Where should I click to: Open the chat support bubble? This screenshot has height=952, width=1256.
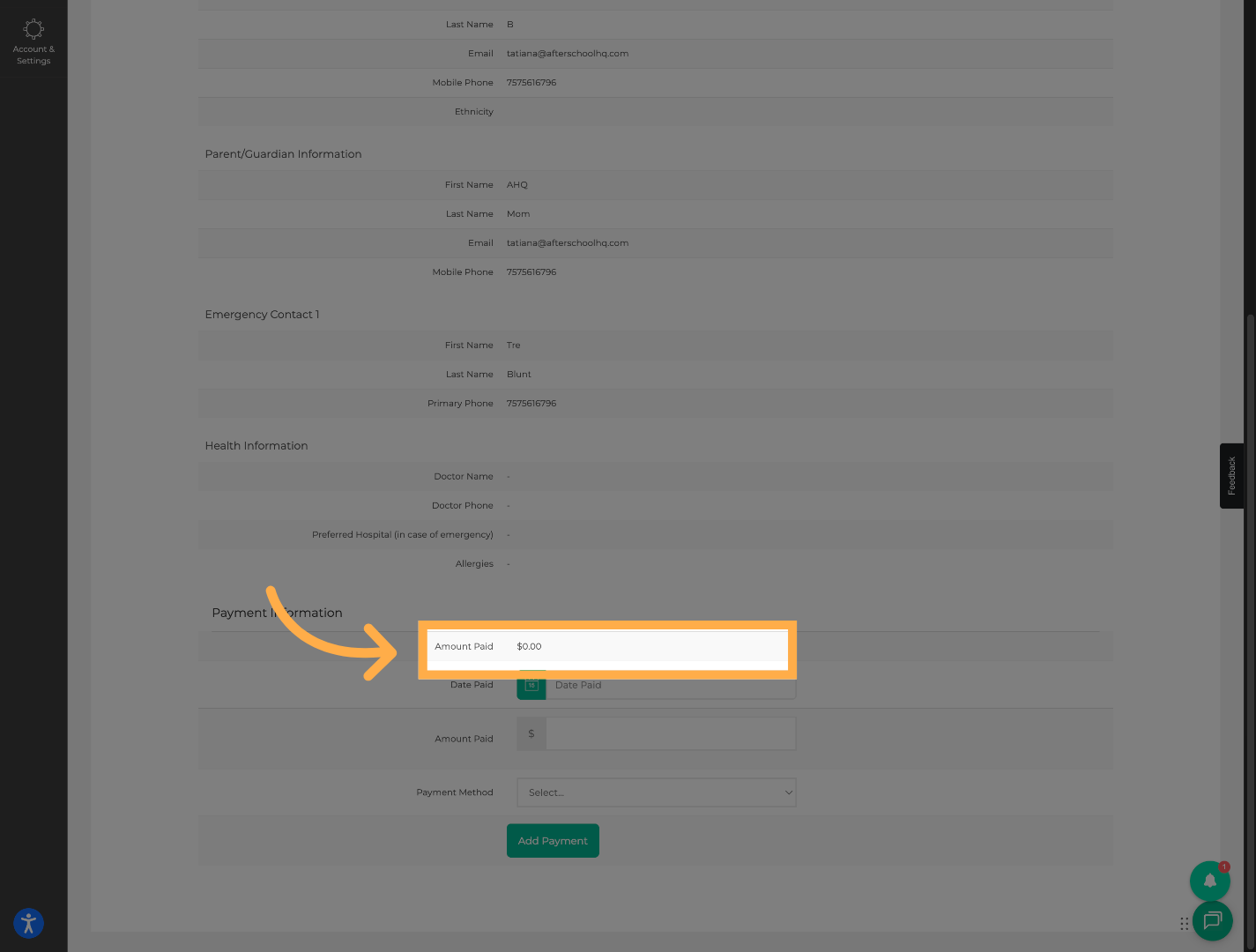pyautogui.click(x=1212, y=921)
